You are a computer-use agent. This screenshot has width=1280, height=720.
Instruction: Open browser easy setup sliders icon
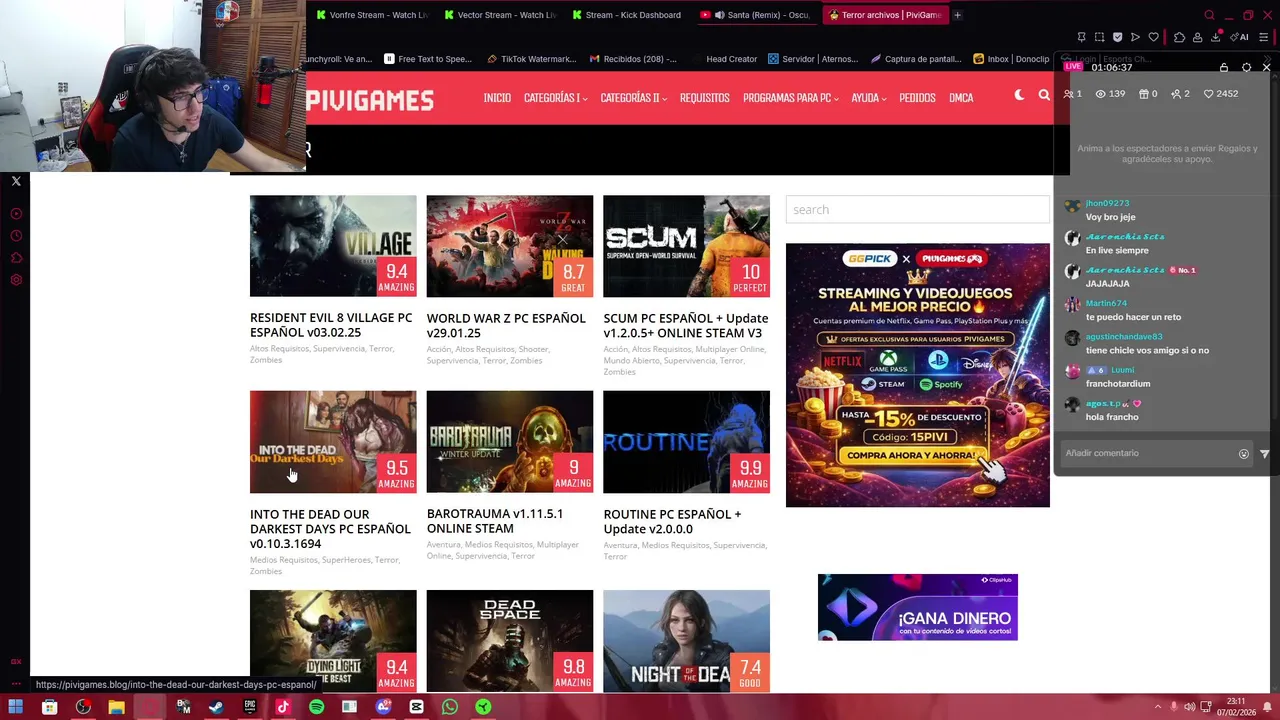tap(1263, 37)
